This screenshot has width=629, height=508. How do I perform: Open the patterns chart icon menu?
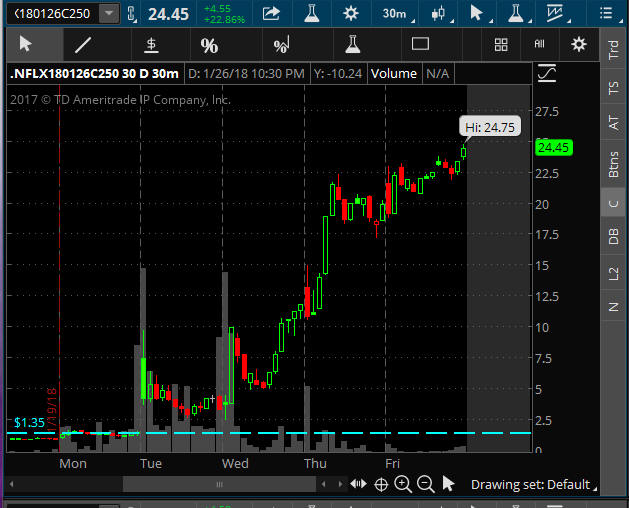click(556, 13)
